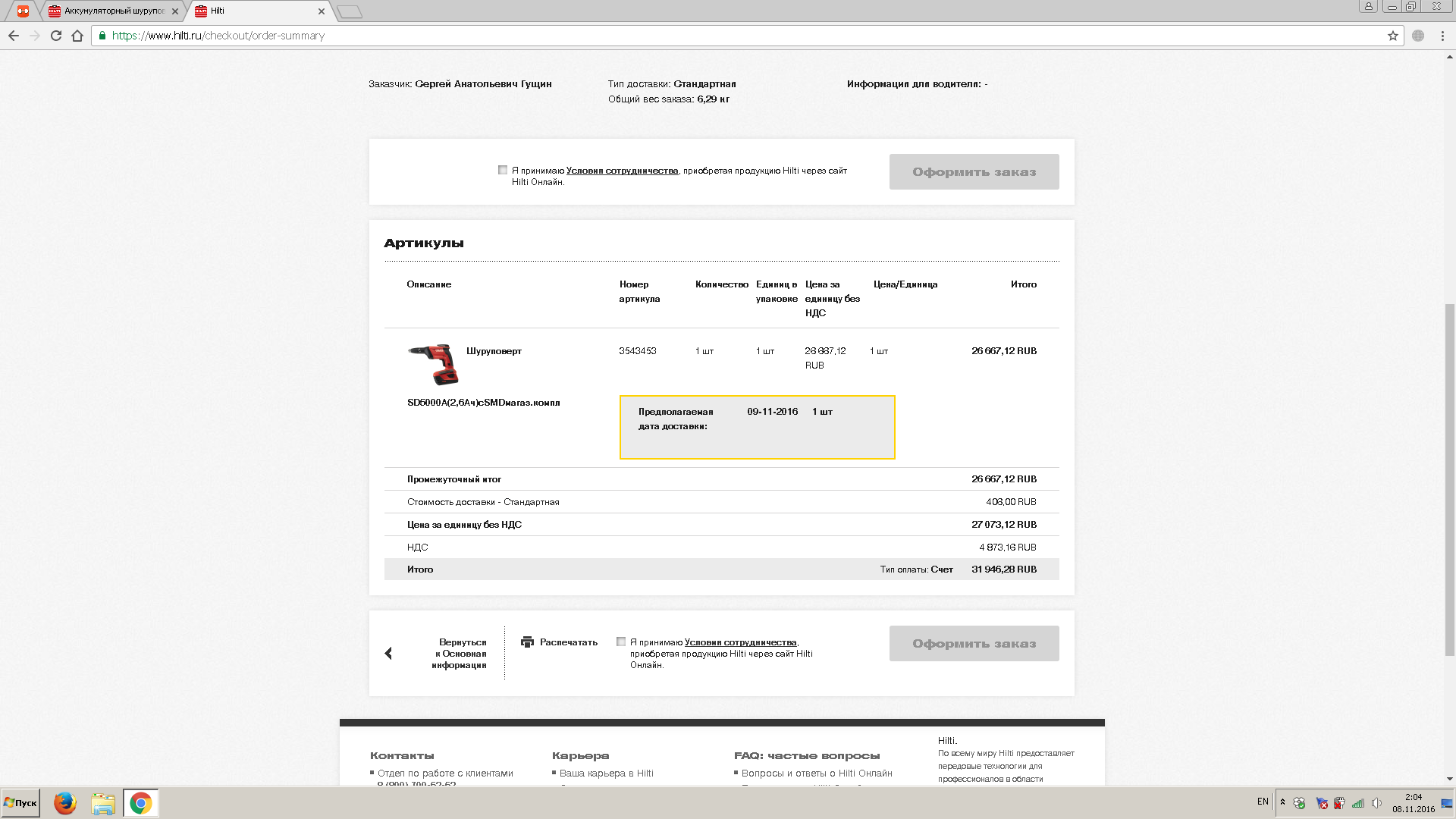Image resolution: width=1456 pixels, height=819 pixels.
Task: Go back to the previous page in the browser
Action: 14,36
